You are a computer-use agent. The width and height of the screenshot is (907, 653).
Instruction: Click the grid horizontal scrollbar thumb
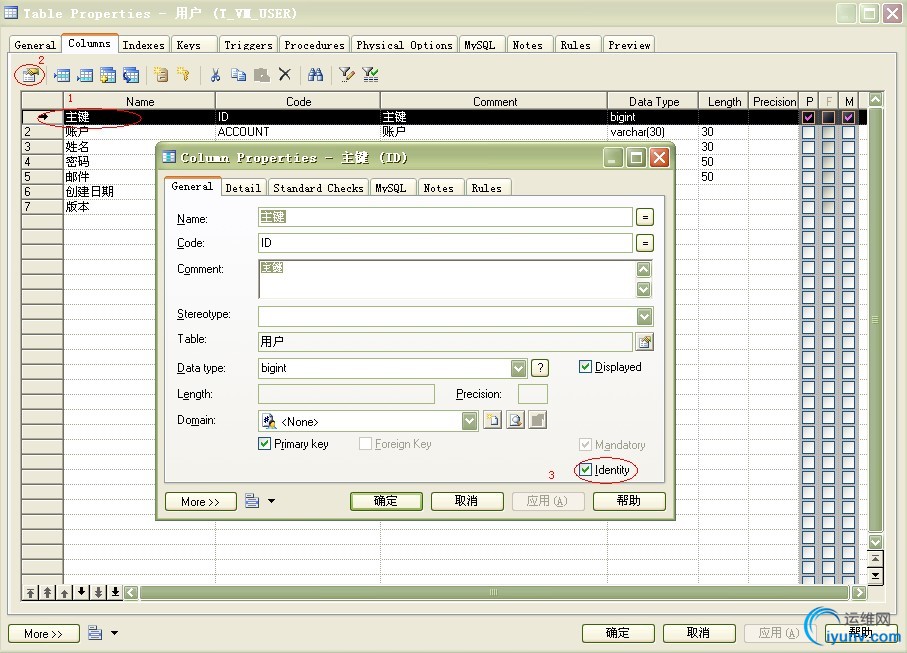(494, 592)
